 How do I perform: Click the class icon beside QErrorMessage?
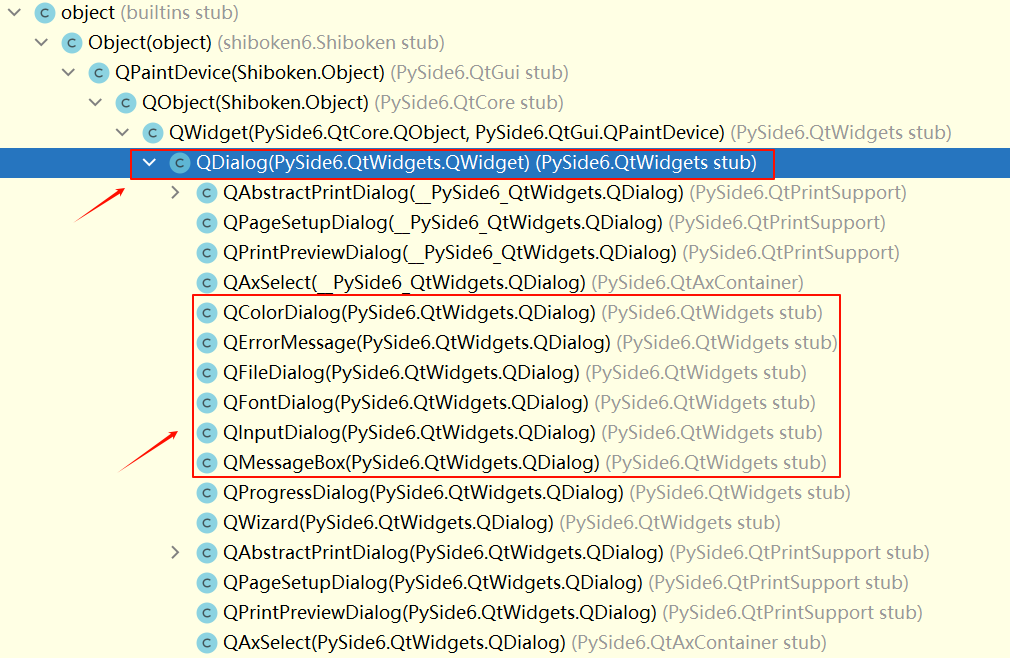coord(207,343)
